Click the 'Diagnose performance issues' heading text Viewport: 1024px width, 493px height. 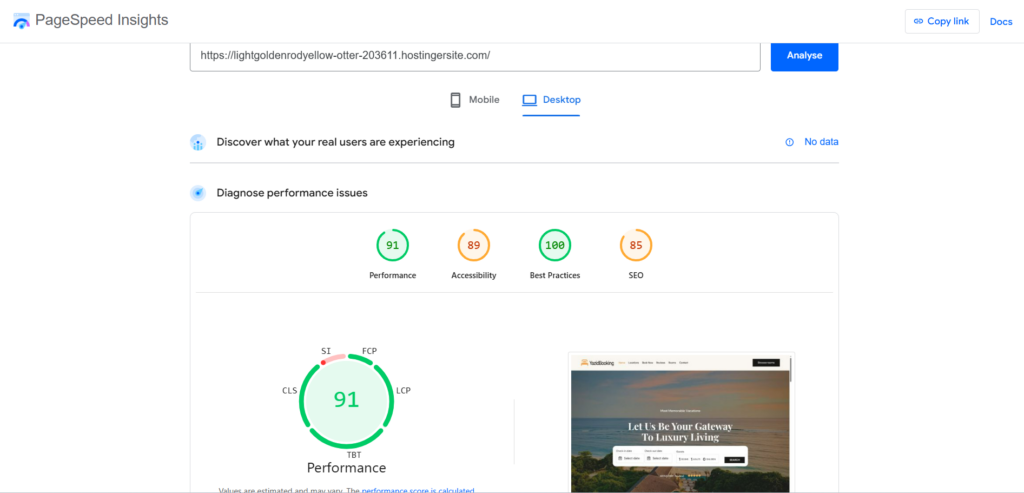[x=292, y=193]
